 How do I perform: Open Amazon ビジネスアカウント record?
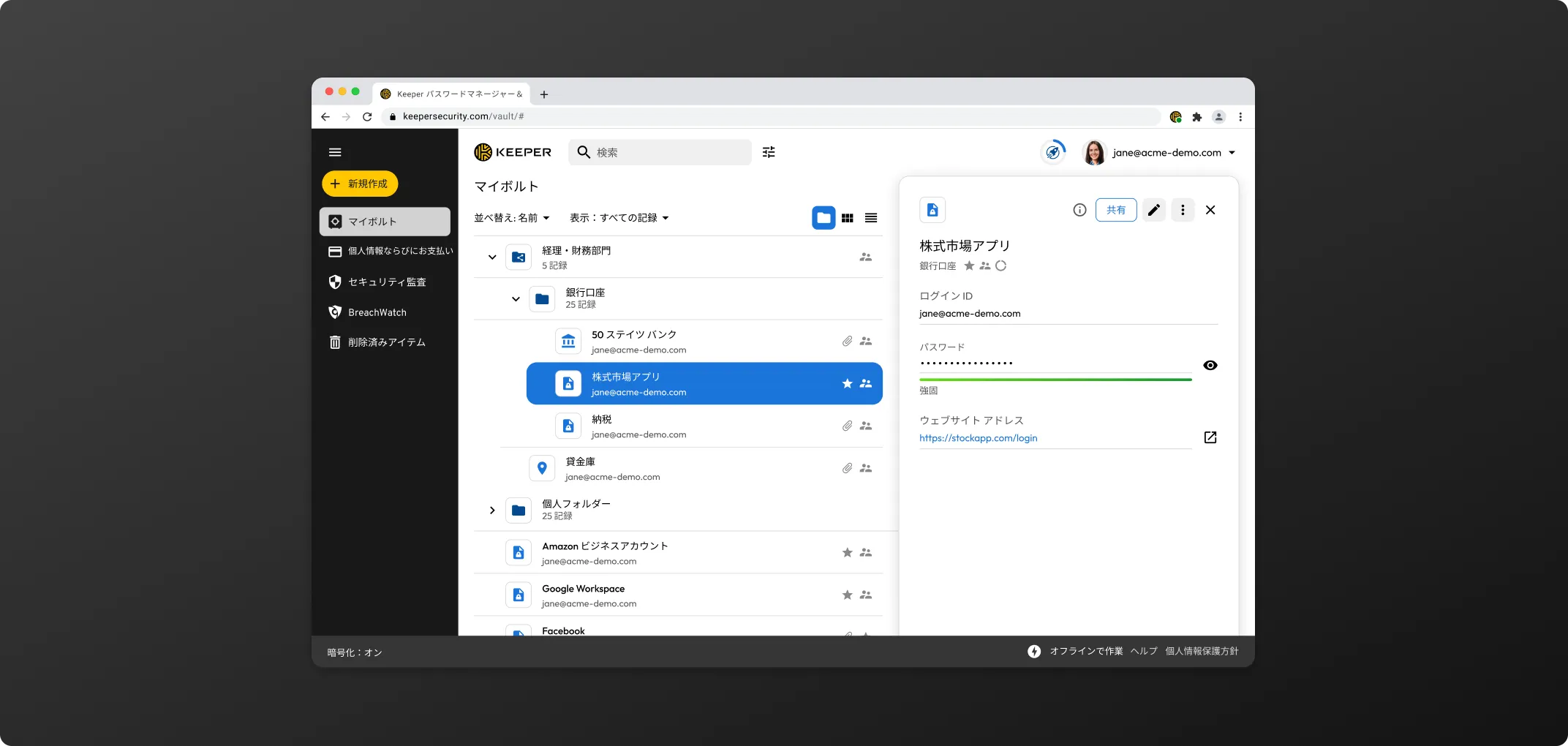click(678, 553)
